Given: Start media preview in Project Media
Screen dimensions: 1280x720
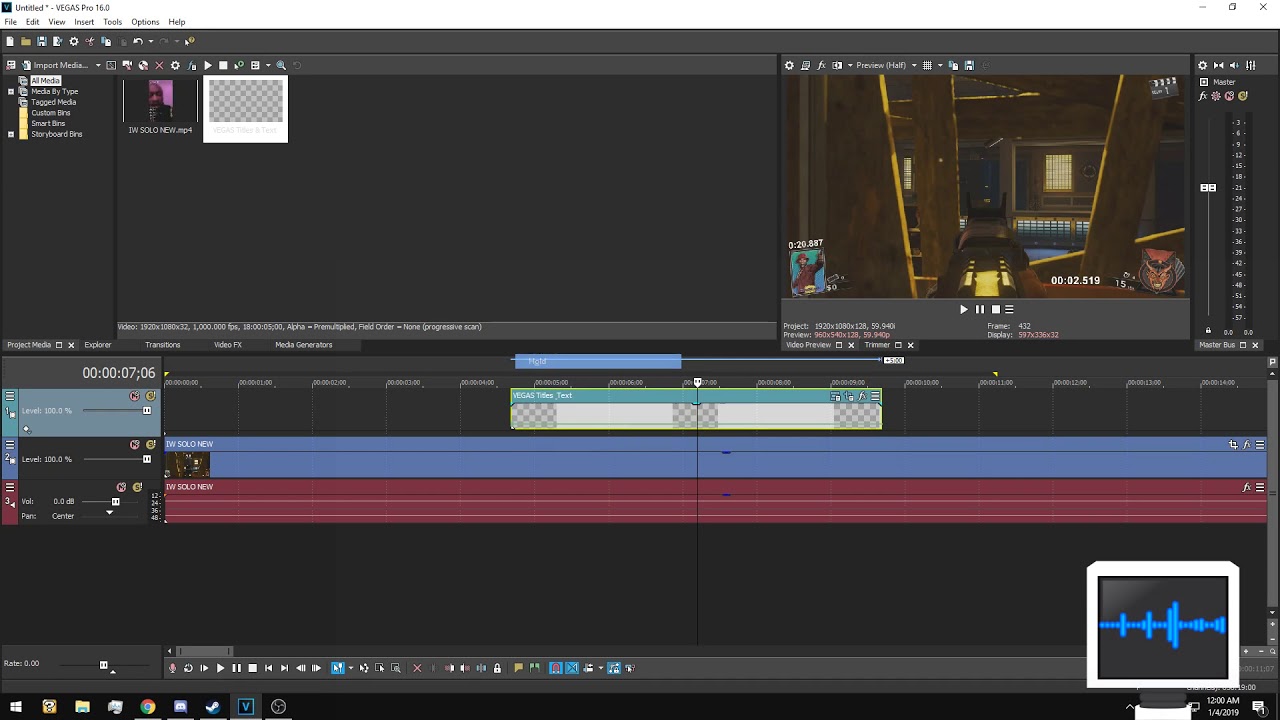Looking at the screenshot, I should (x=207, y=65).
